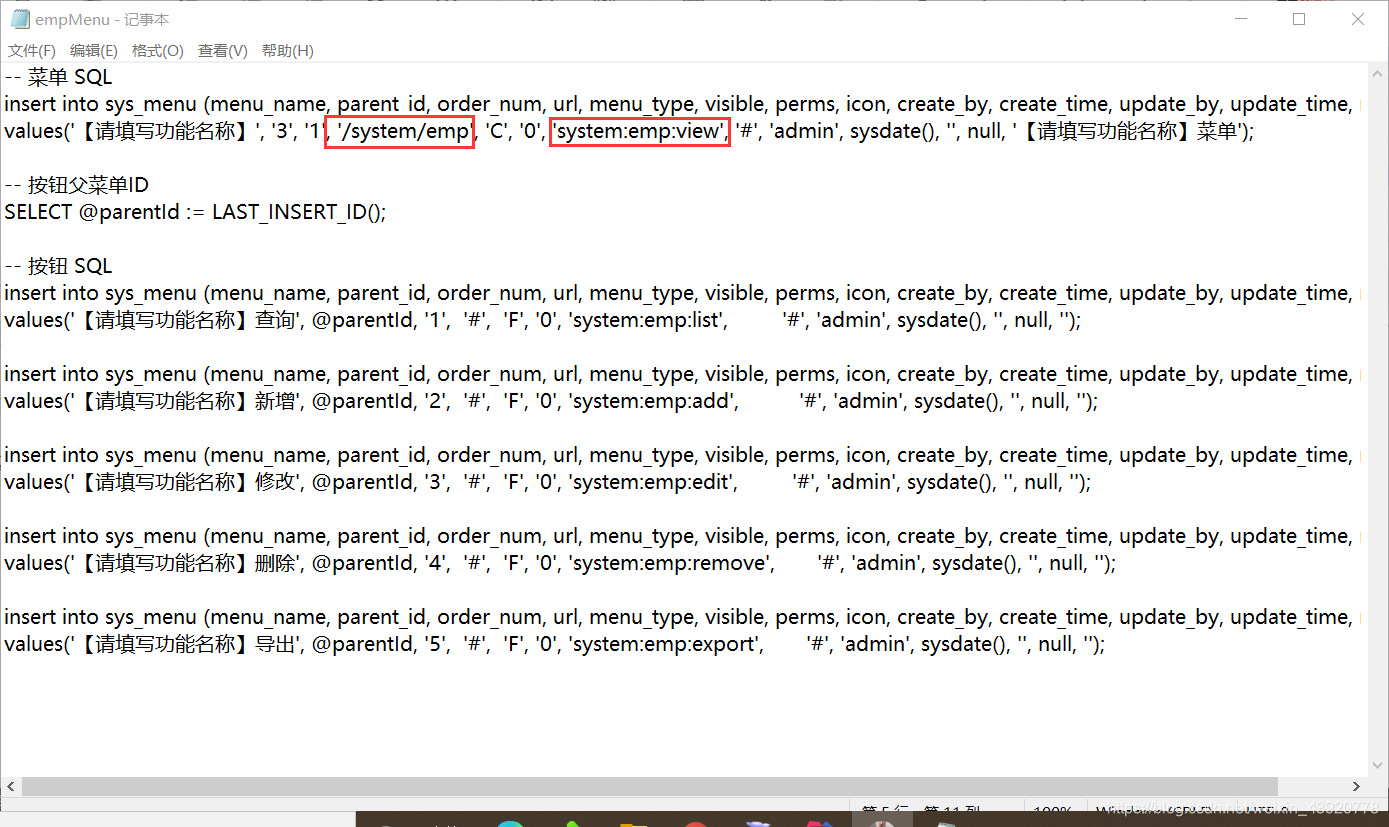Click the Notepad icon in the title bar
The image size is (1389, 827).
tap(19, 19)
